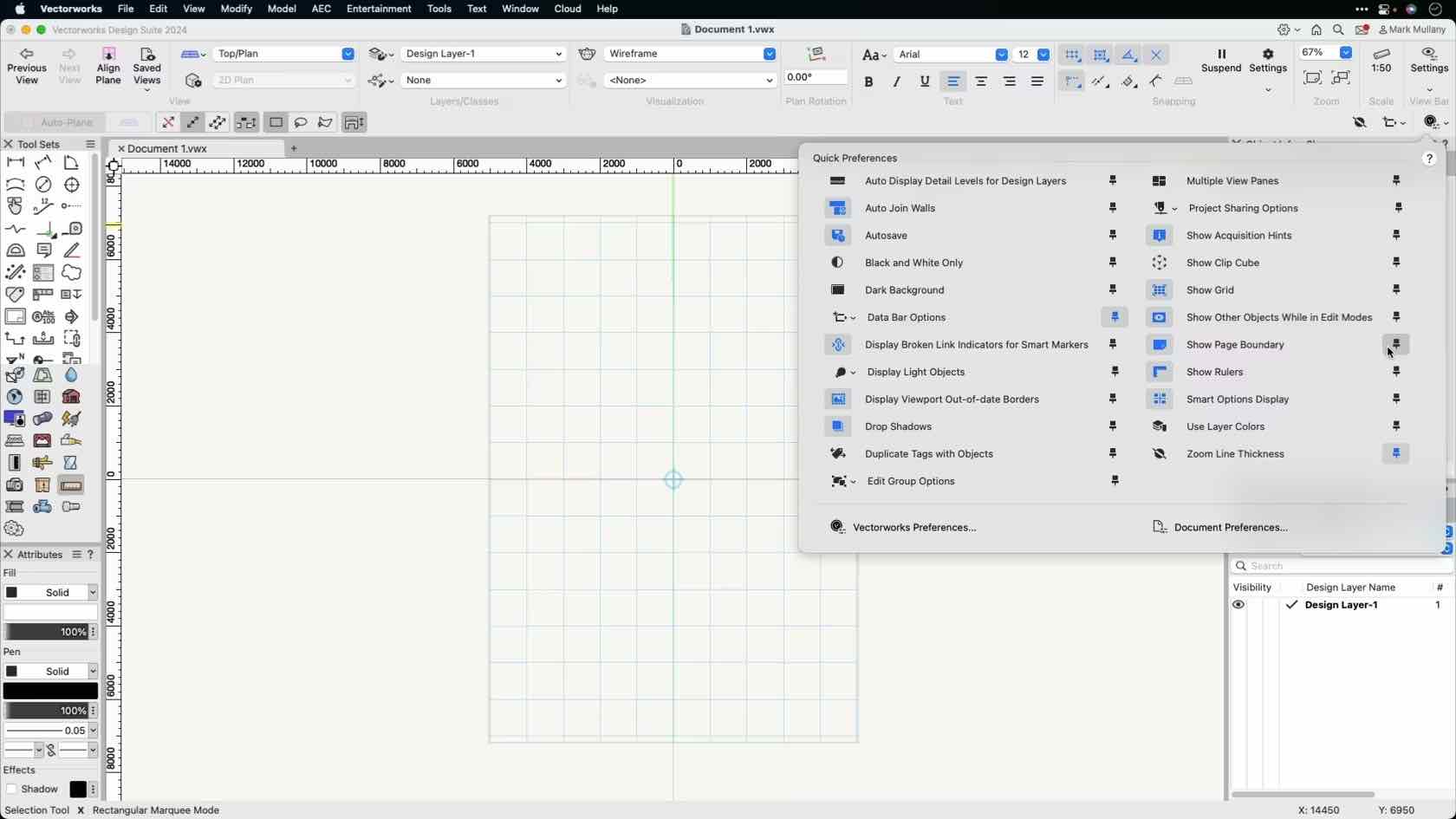Click the Black and White Only icon
The width and height of the screenshot is (1456, 819).
pyautogui.click(x=838, y=263)
